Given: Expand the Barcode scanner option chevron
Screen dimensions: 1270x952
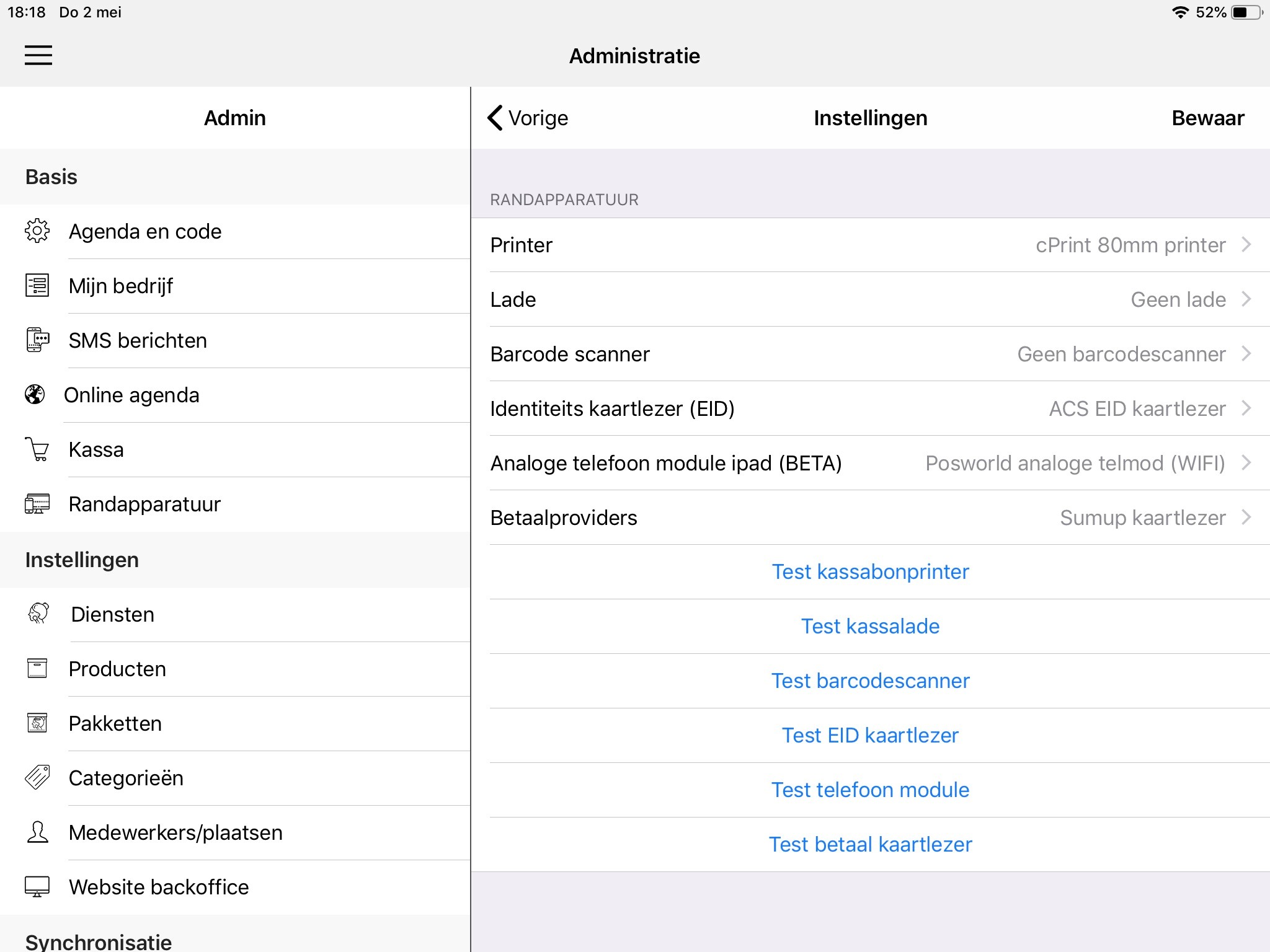Looking at the screenshot, I should (1246, 354).
